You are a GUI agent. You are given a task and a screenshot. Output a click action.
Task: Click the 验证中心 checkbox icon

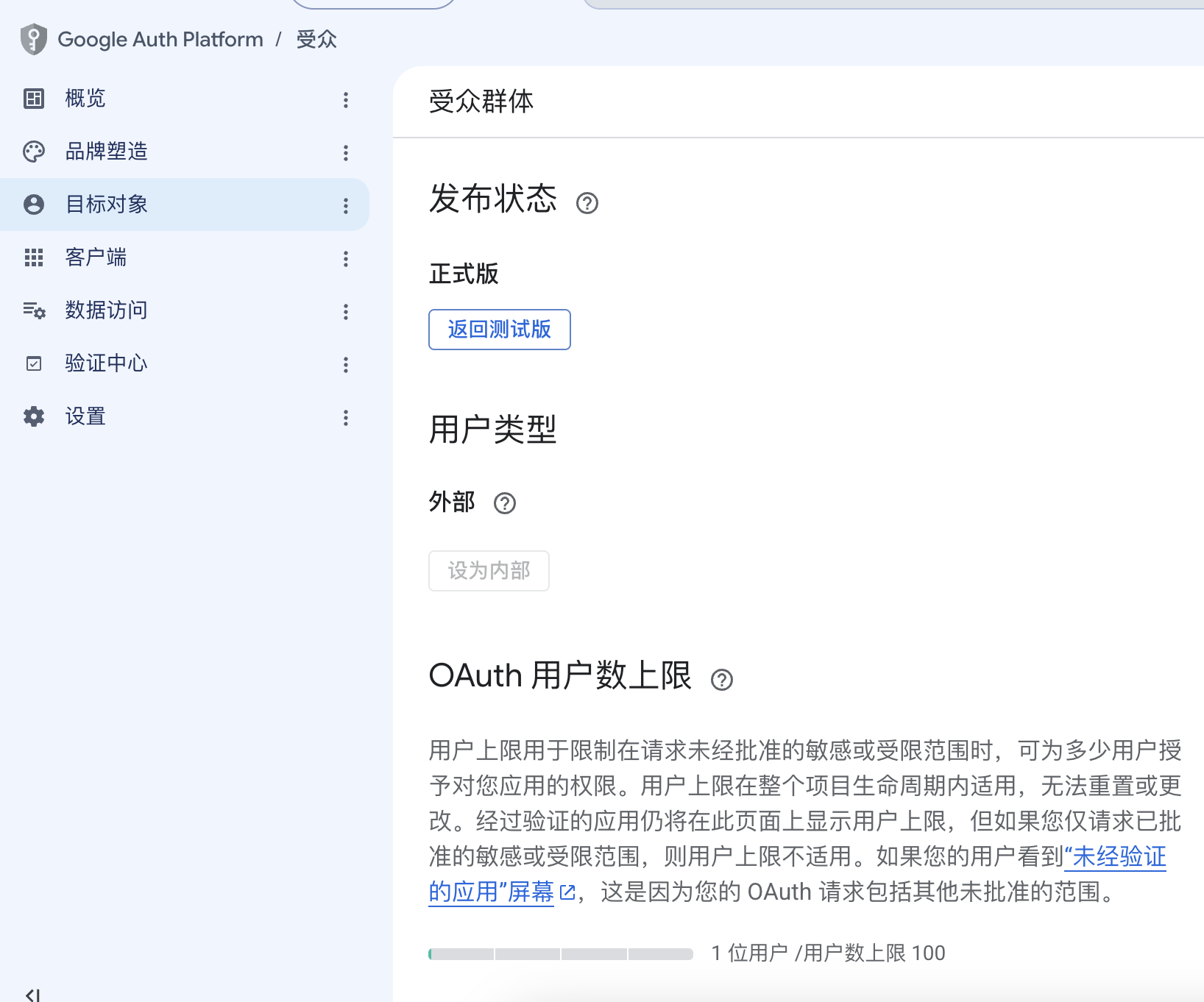[34, 363]
